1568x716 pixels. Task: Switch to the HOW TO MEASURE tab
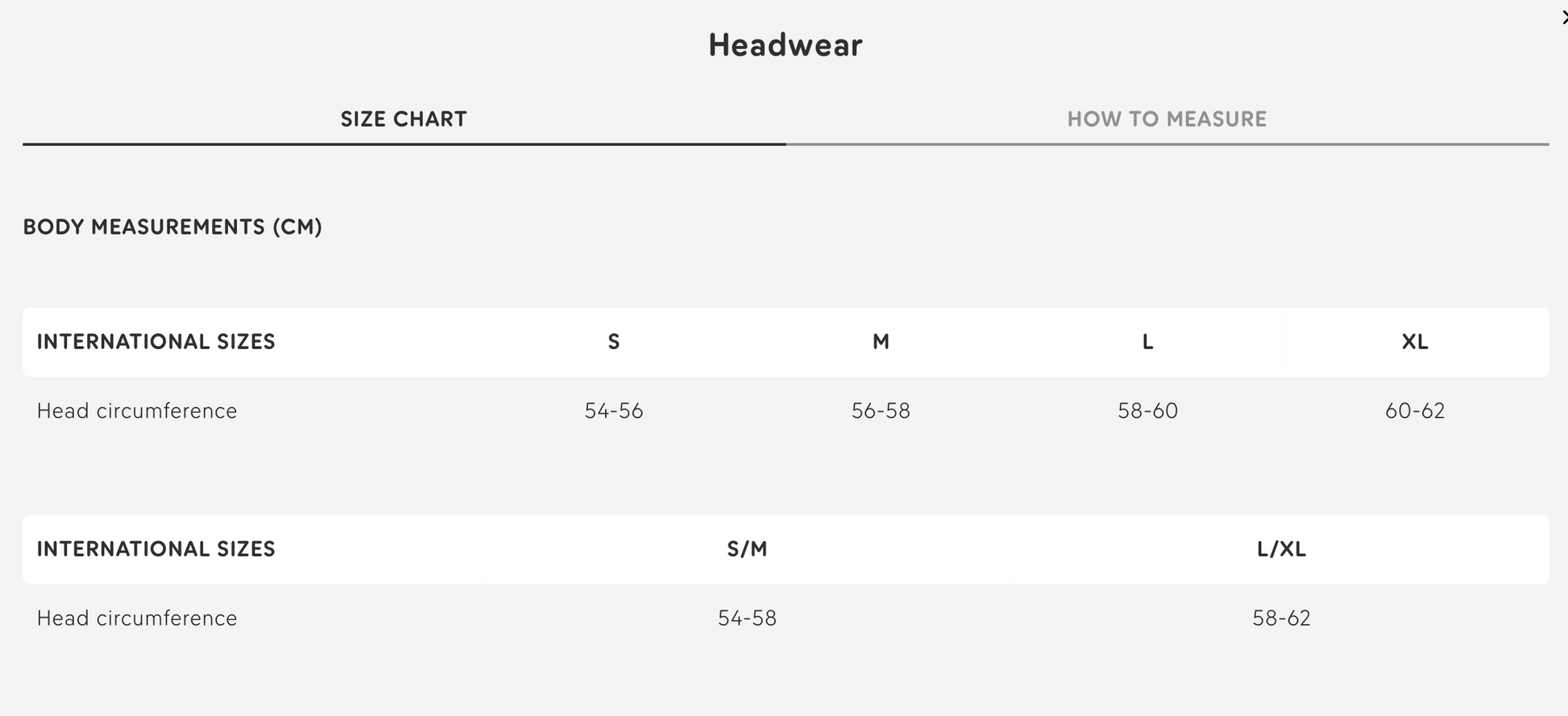tap(1167, 119)
